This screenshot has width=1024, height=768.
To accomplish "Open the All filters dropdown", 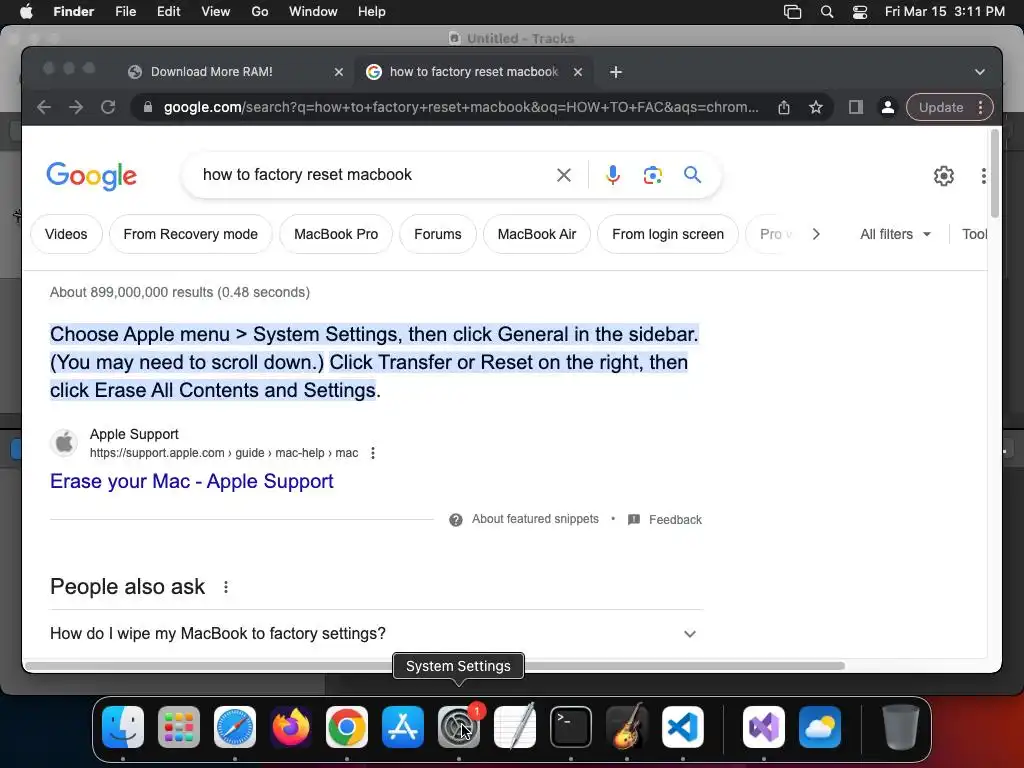I will tap(895, 234).
